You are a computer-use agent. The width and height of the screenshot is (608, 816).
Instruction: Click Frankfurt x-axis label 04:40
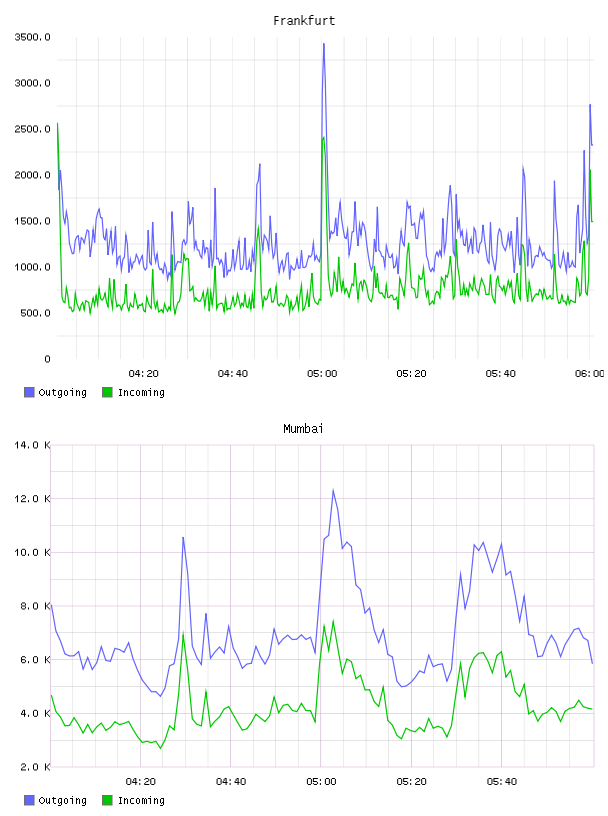click(x=233, y=374)
